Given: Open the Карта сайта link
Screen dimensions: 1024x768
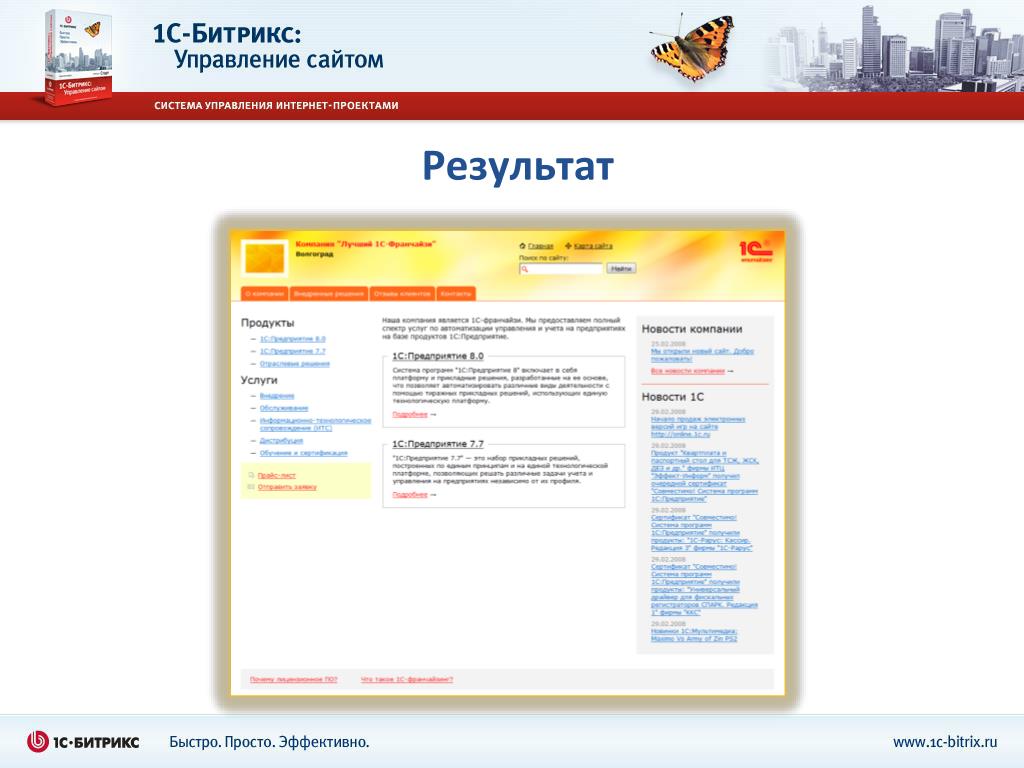Looking at the screenshot, I should [x=593, y=246].
